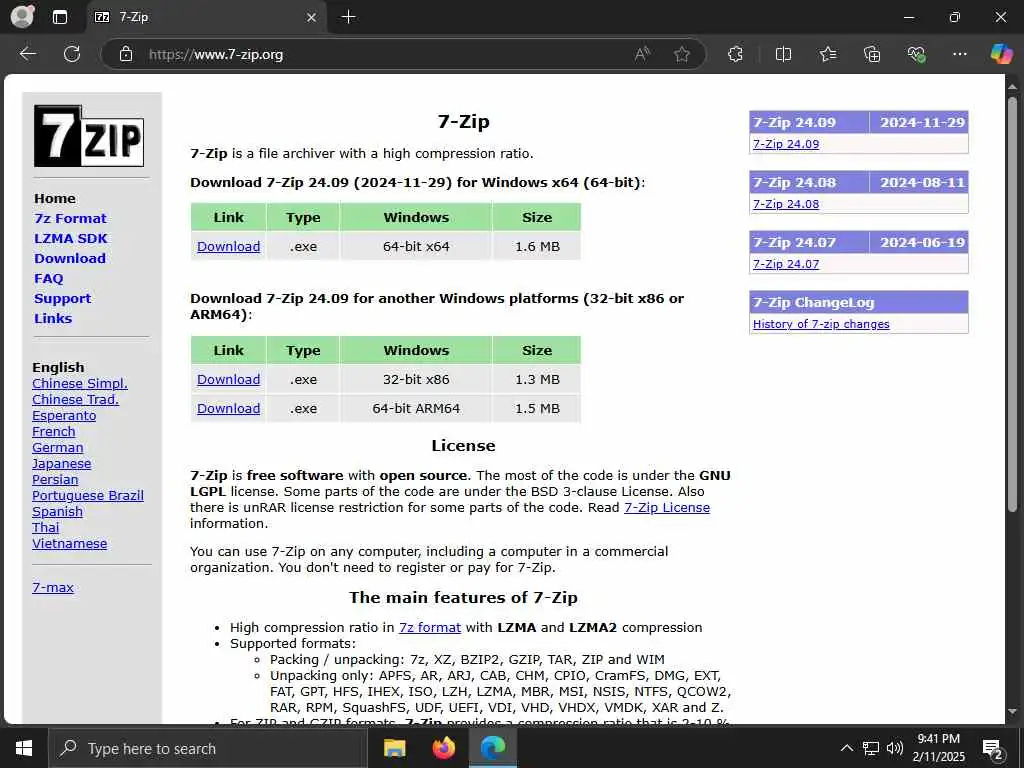This screenshot has height=768, width=1024.
Task: Open the LZMA SDK page
Action: point(71,238)
